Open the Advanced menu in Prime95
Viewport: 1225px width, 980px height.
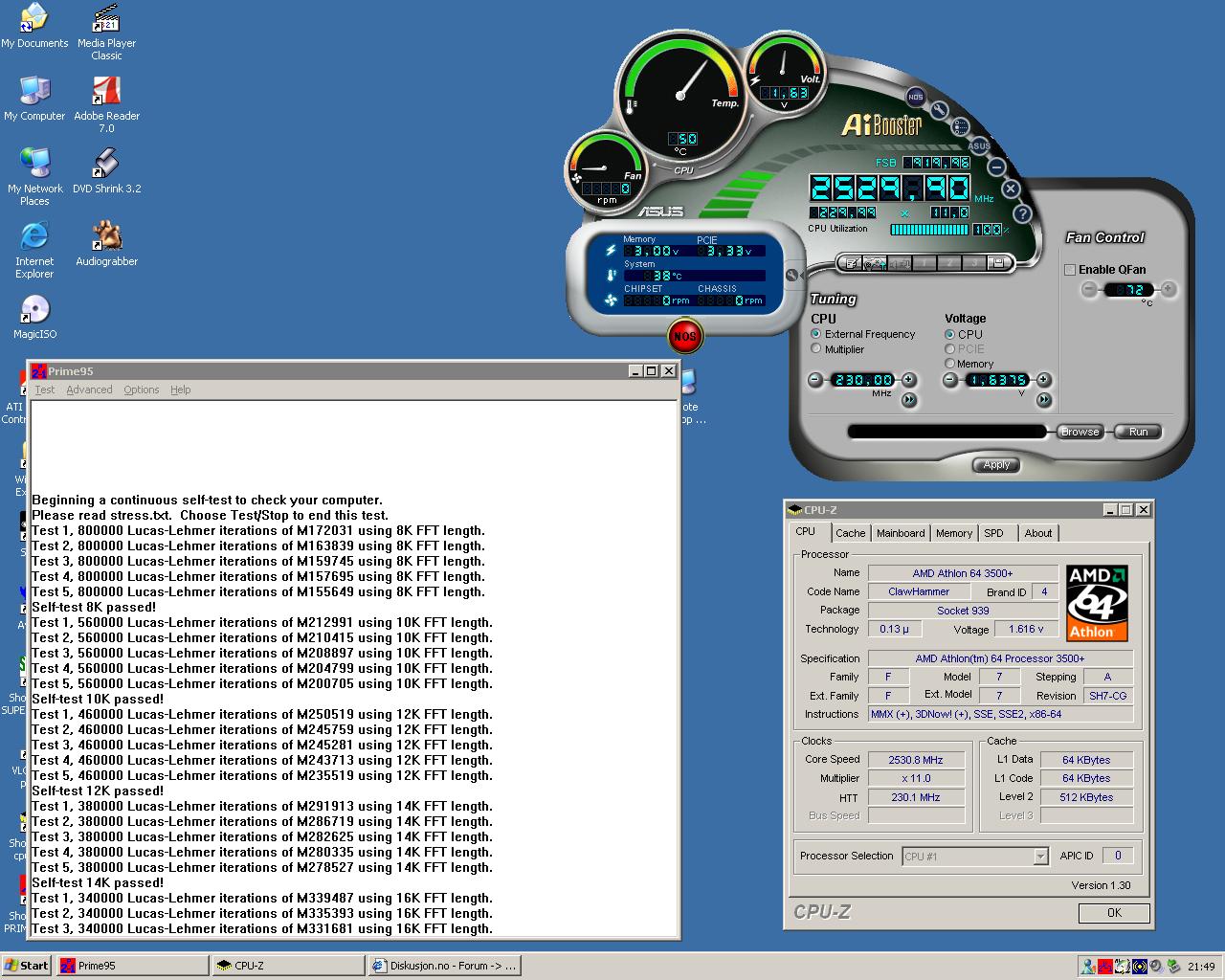89,390
